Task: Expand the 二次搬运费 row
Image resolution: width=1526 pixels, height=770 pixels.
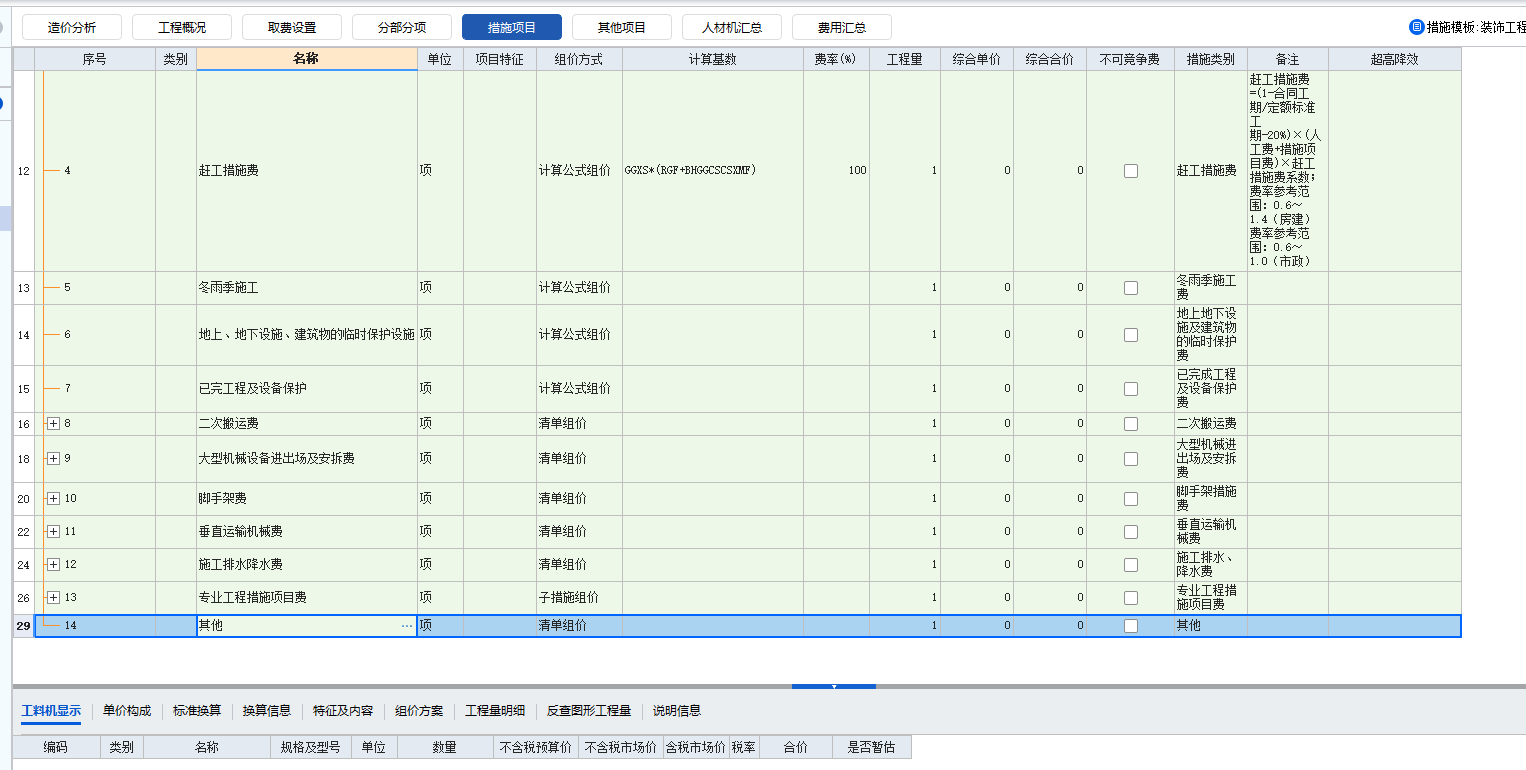Action: coord(53,423)
